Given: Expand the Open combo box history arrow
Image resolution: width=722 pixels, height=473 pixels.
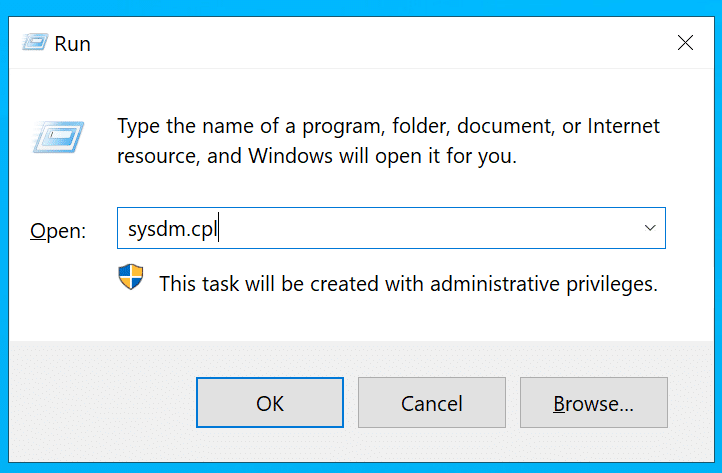Looking at the screenshot, I should pos(649,229).
